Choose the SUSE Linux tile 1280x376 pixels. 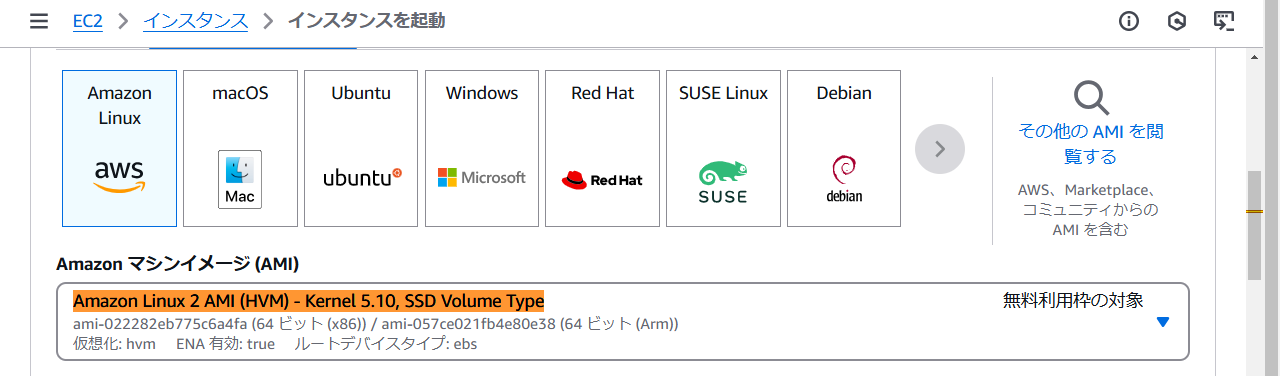724,149
